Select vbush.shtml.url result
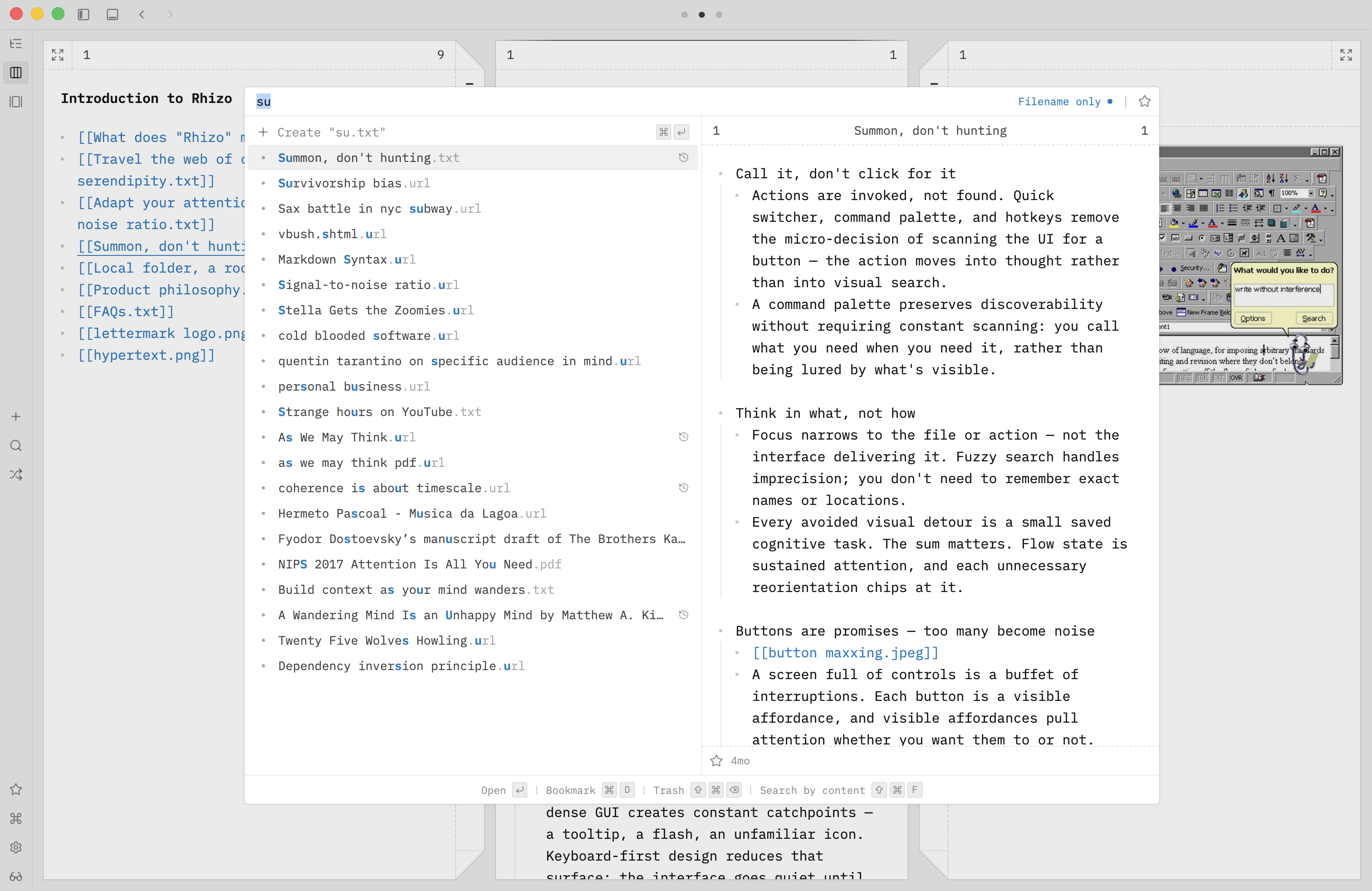The width and height of the screenshot is (1372, 891). [x=473, y=234]
